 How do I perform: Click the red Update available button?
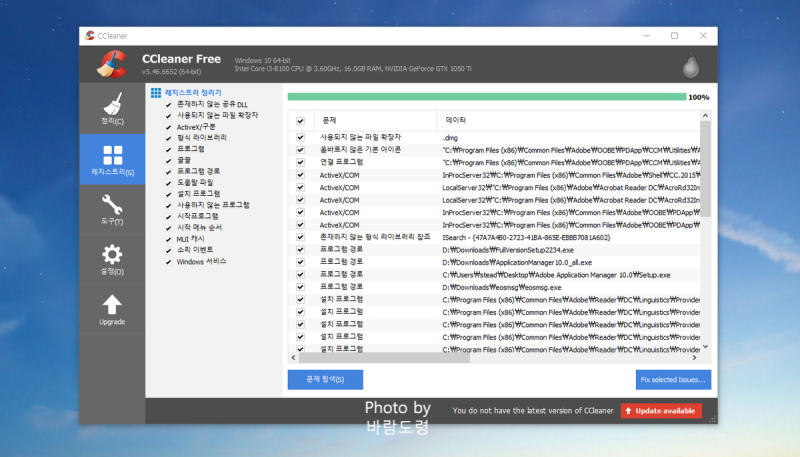661,411
